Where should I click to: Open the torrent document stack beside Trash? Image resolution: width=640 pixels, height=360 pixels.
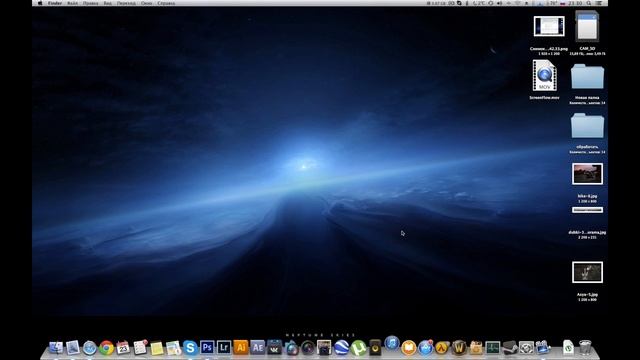[x=568, y=347]
